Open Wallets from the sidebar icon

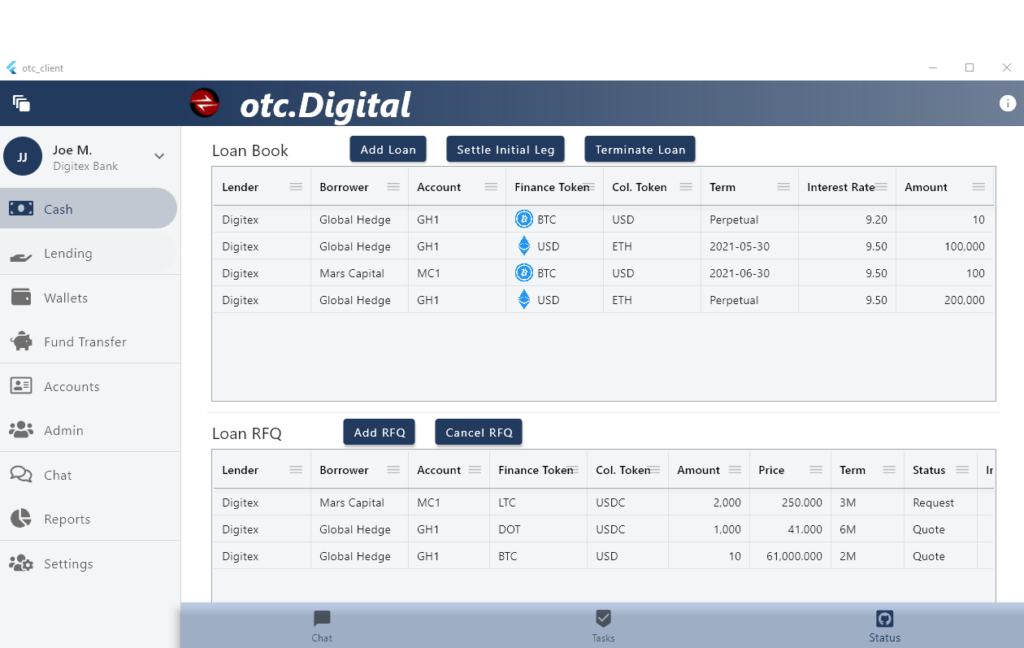coord(22,297)
